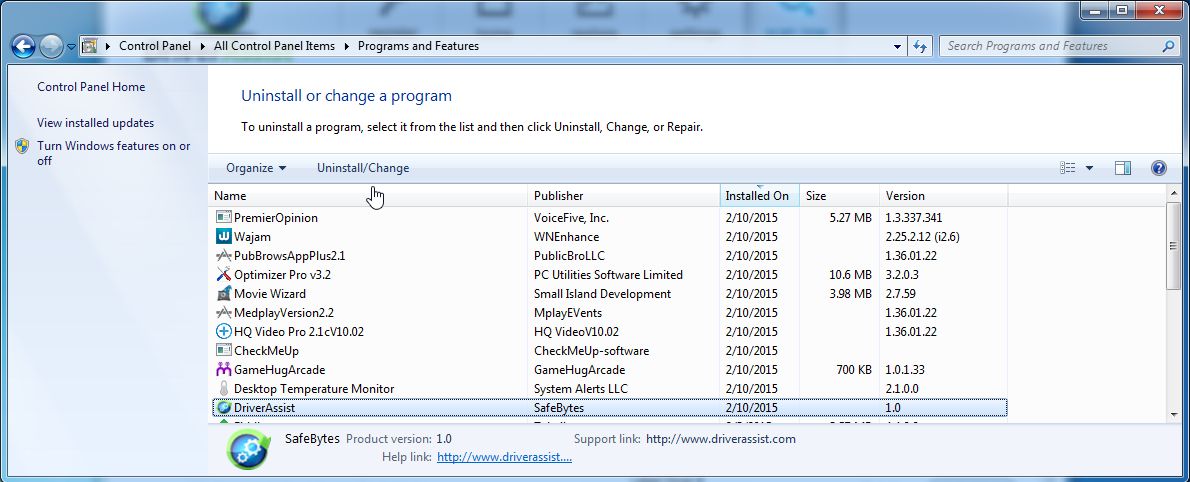Click the Optimizer Pro v3.2 program icon

click(223, 274)
